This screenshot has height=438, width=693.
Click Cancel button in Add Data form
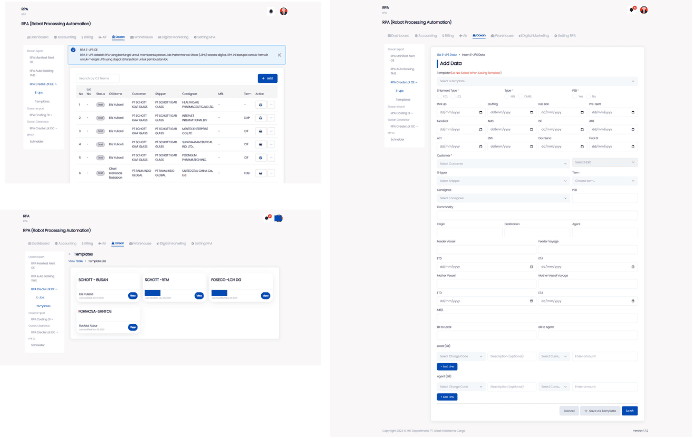coord(569,411)
